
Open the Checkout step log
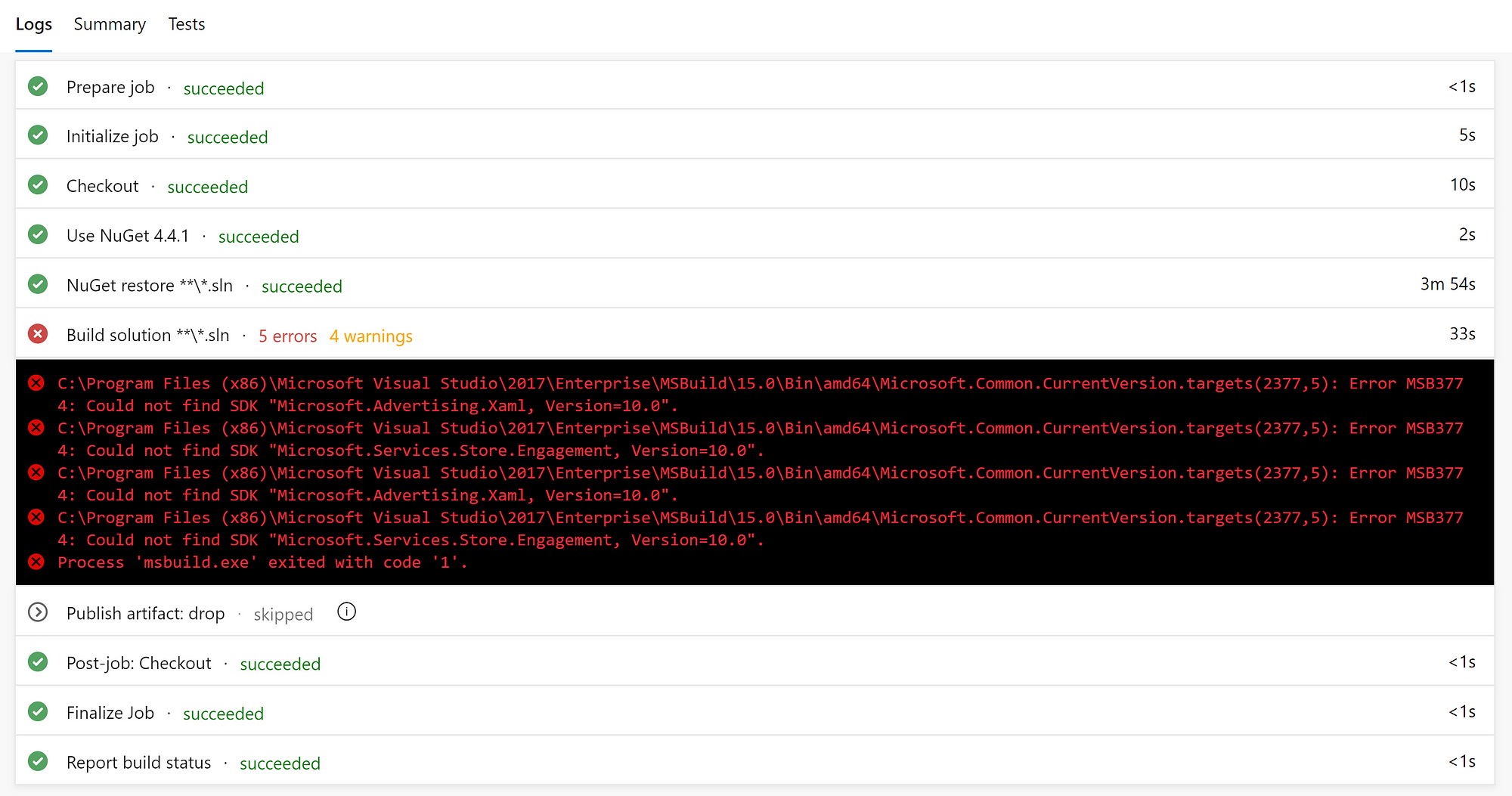tap(754, 185)
